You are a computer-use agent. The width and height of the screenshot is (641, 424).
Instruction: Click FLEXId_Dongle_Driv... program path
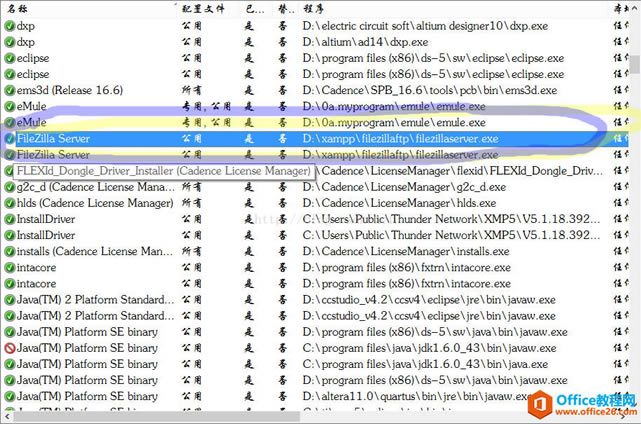pyautogui.click(x=459, y=171)
